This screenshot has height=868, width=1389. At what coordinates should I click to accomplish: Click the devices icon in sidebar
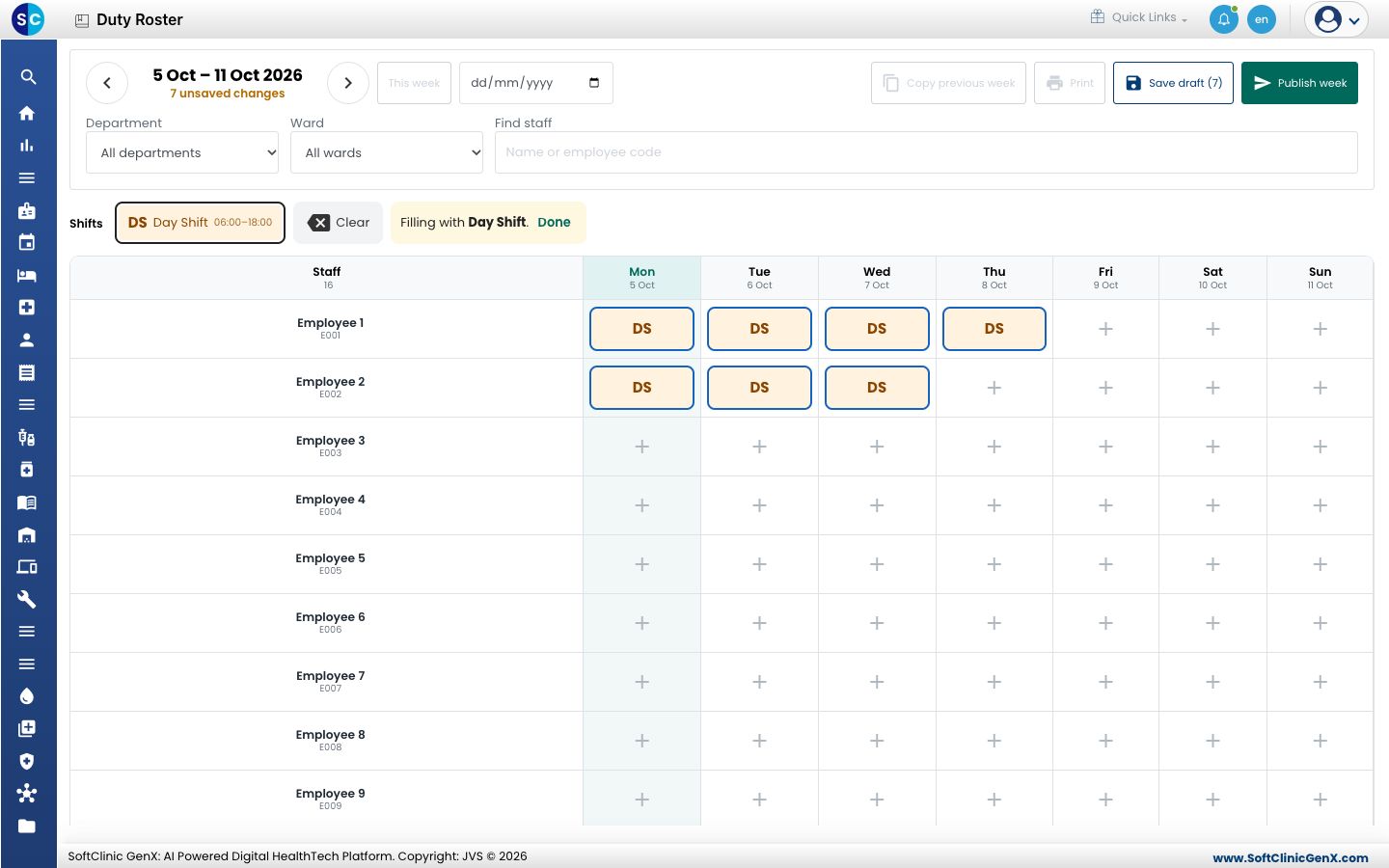[x=27, y=567]
